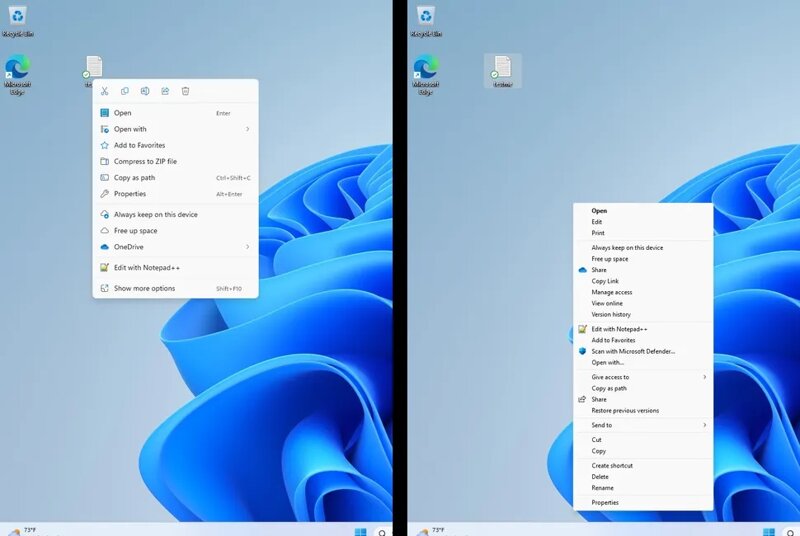Click the Cut scissors icon in modern menu
Screen dimensions: 800x536
[x=105, y=91]
